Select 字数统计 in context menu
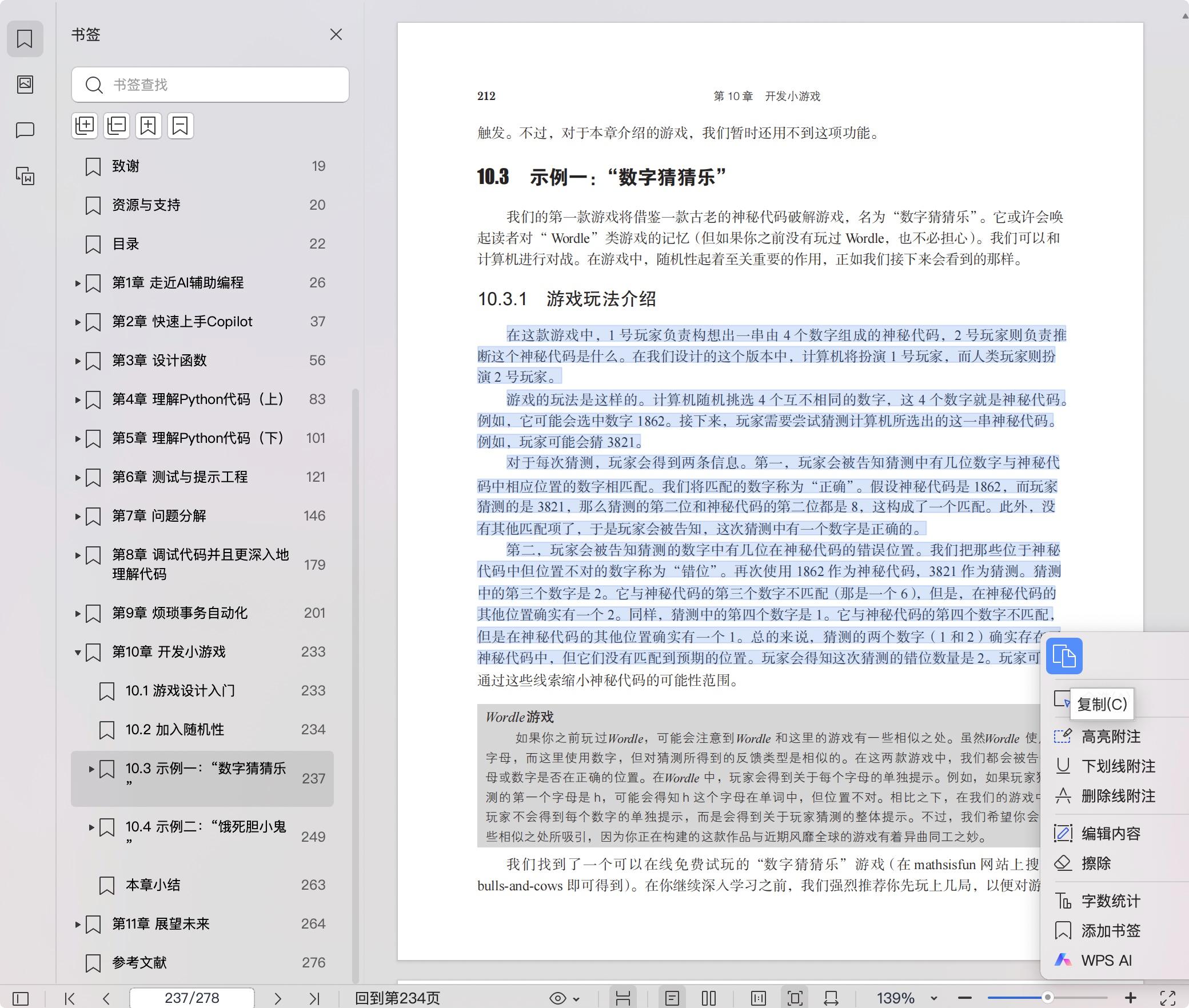1189x1008 pixels. 1110,901
